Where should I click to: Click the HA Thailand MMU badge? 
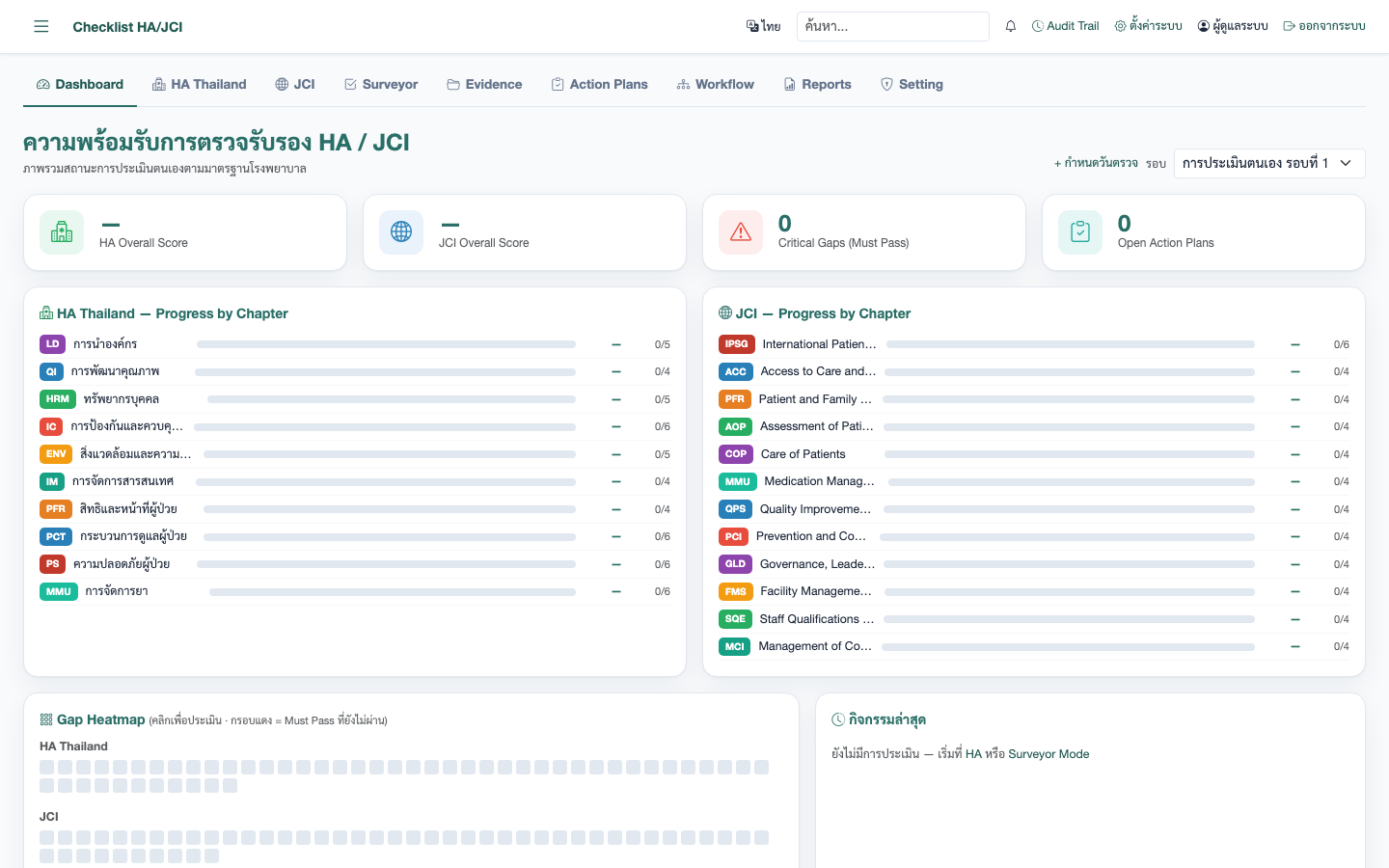(59, 591)
